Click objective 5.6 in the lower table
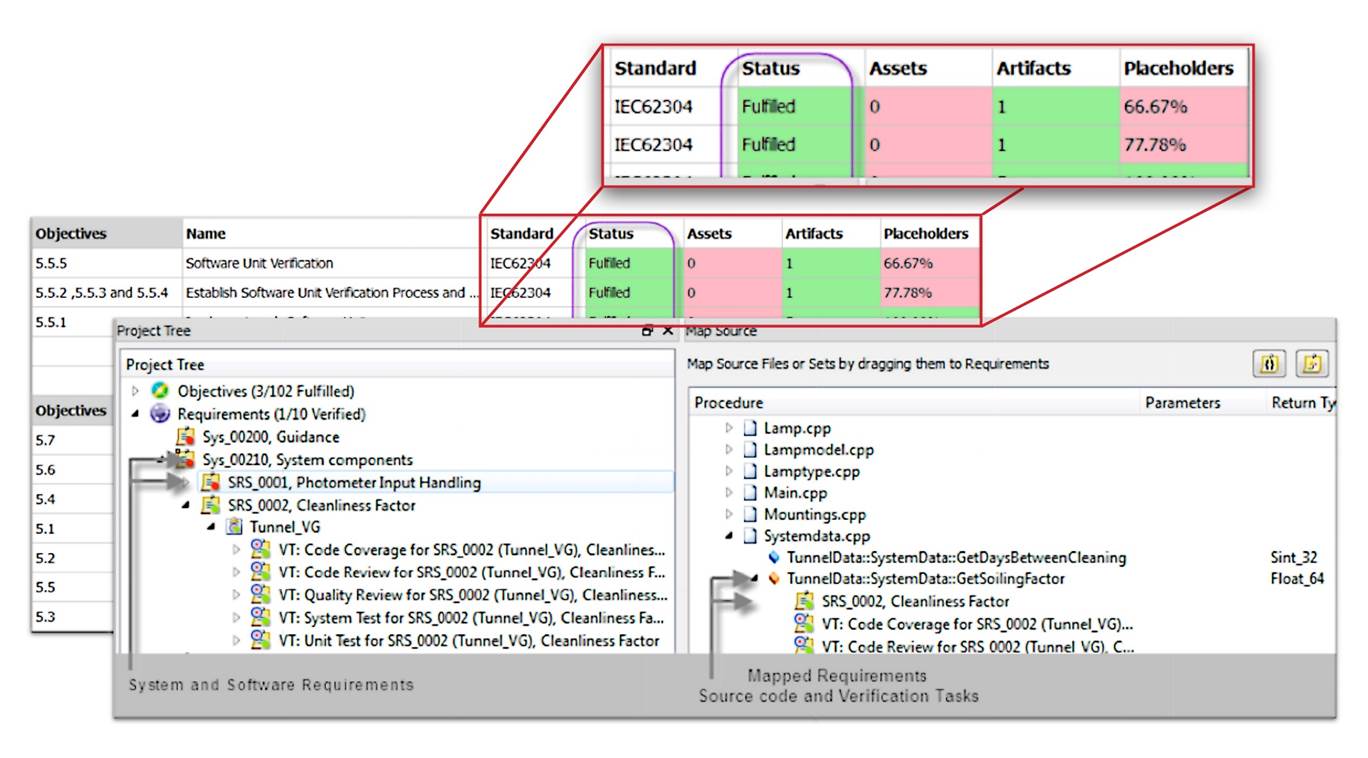The image size is (1368, 758). coord(71,470)
